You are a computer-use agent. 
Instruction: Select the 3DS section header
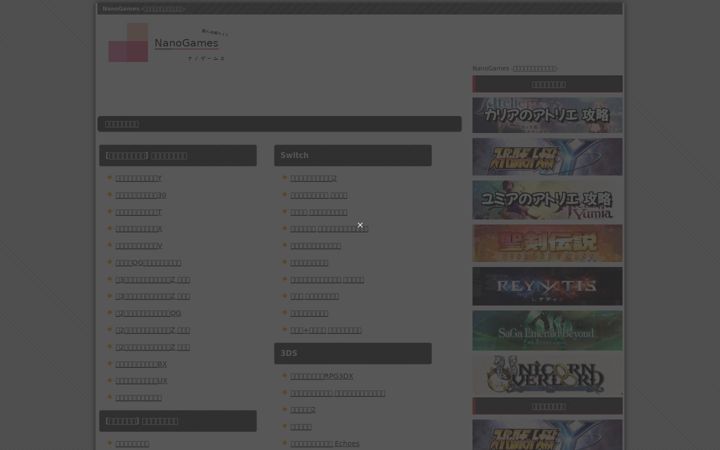(x=353, y=353)
